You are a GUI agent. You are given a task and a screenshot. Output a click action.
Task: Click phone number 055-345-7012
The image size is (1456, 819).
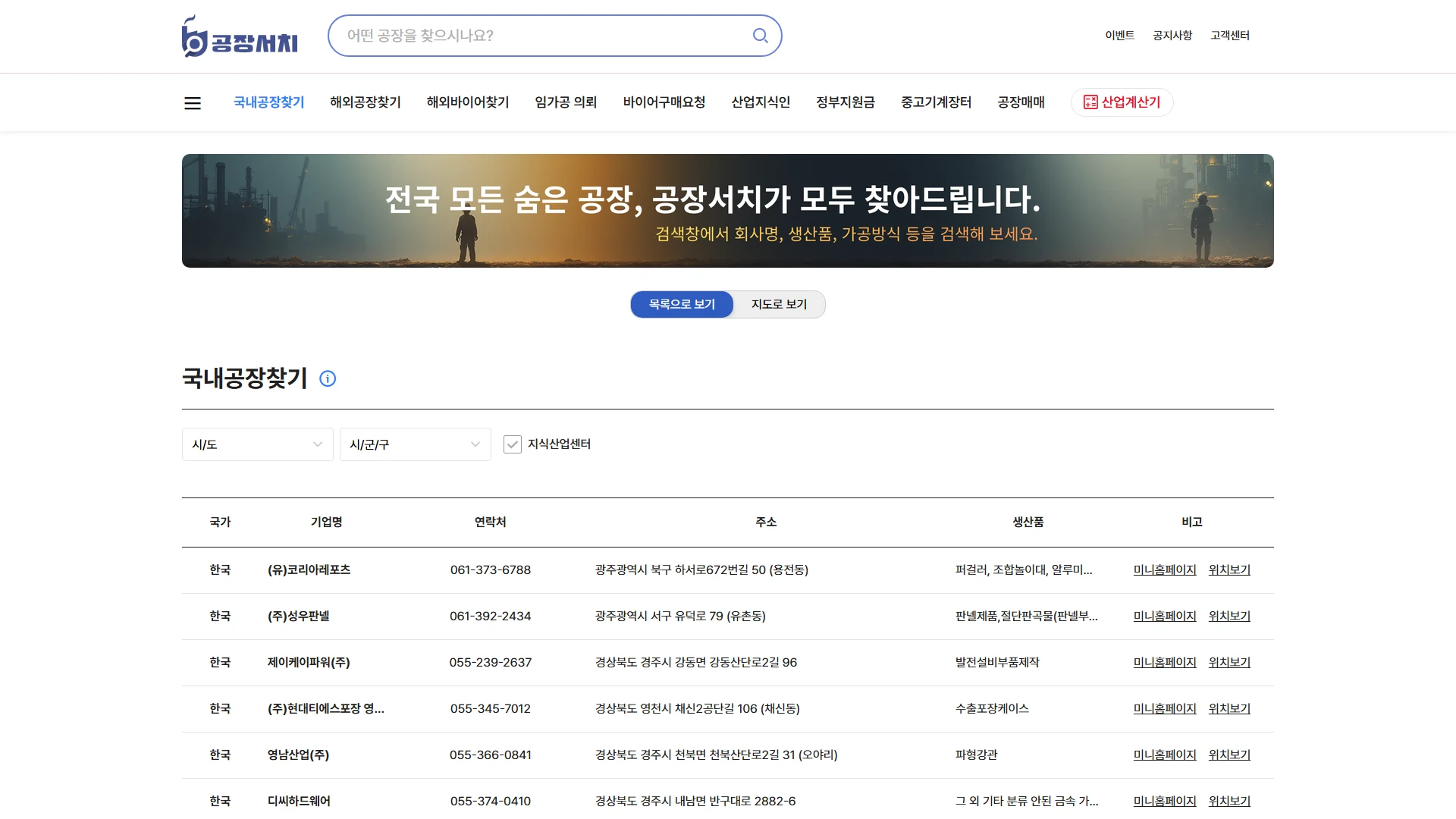tap(491, 709)
